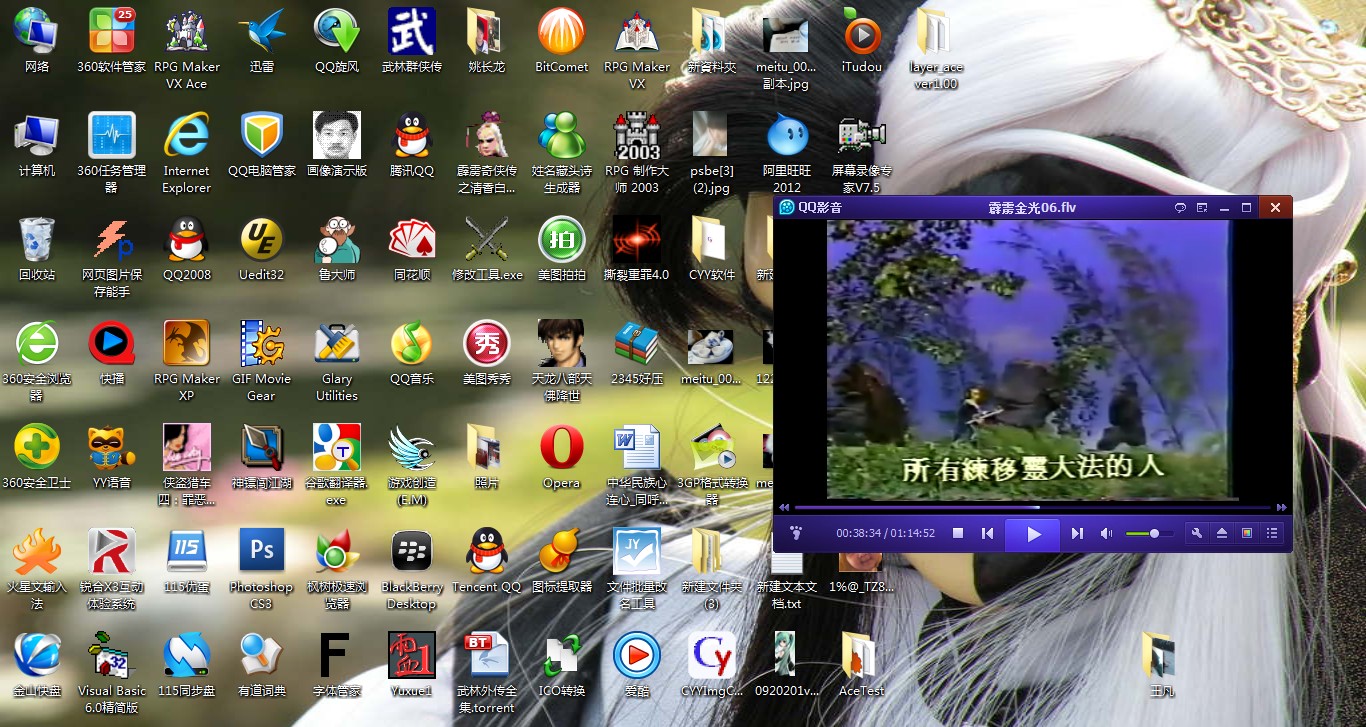Rewind using the double-left arrows in QQ影音

[785, 508]
